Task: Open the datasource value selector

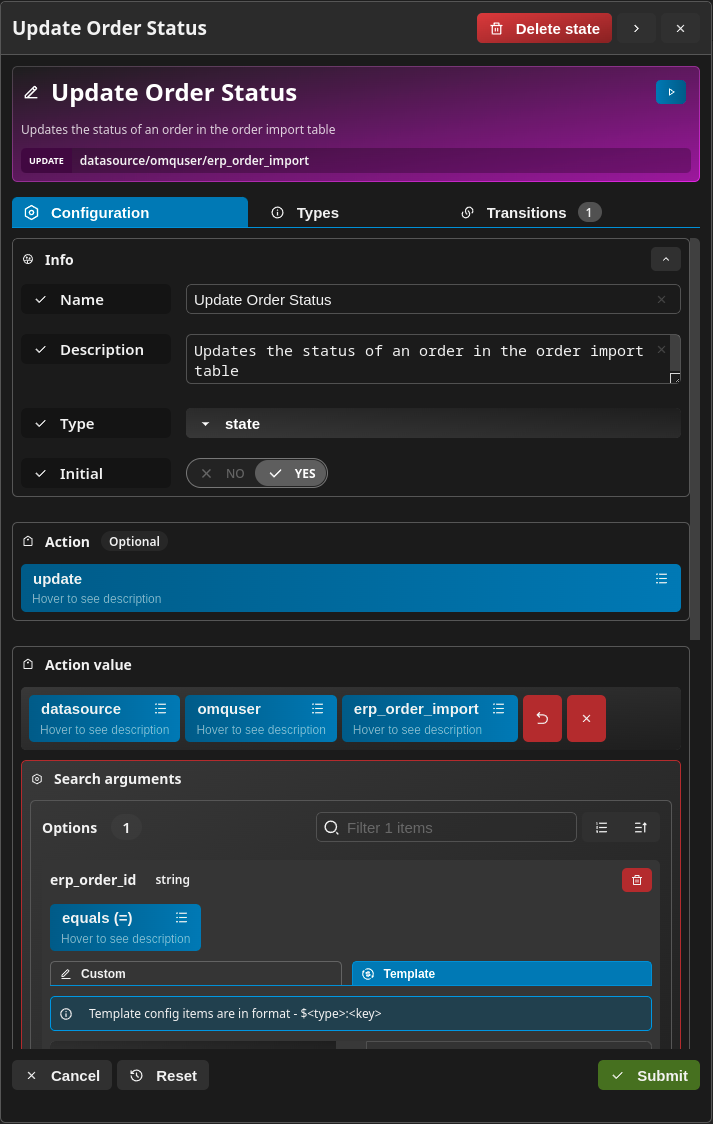Action: [x=104, y=718]
